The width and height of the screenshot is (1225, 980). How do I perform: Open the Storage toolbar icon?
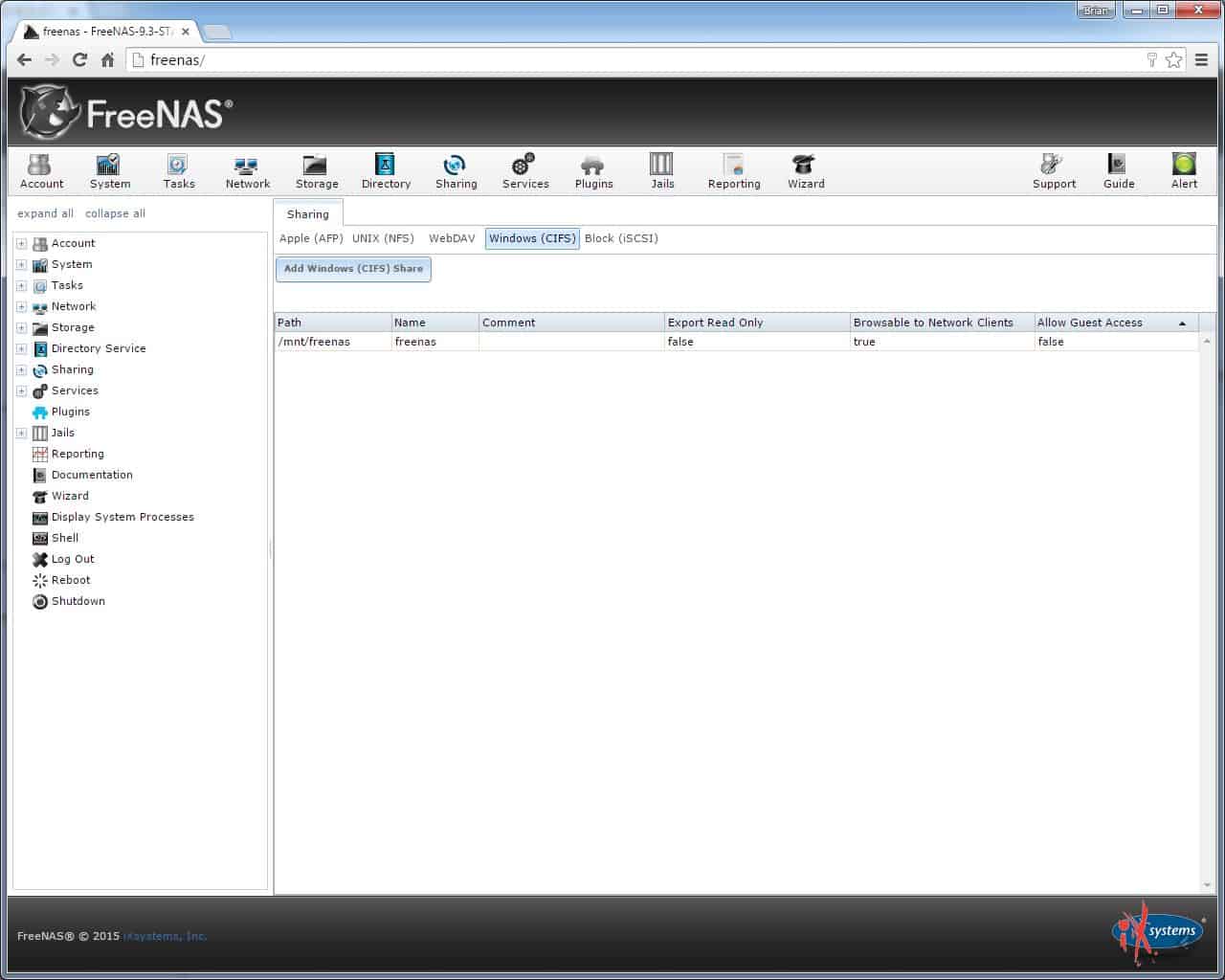point(316,171)
